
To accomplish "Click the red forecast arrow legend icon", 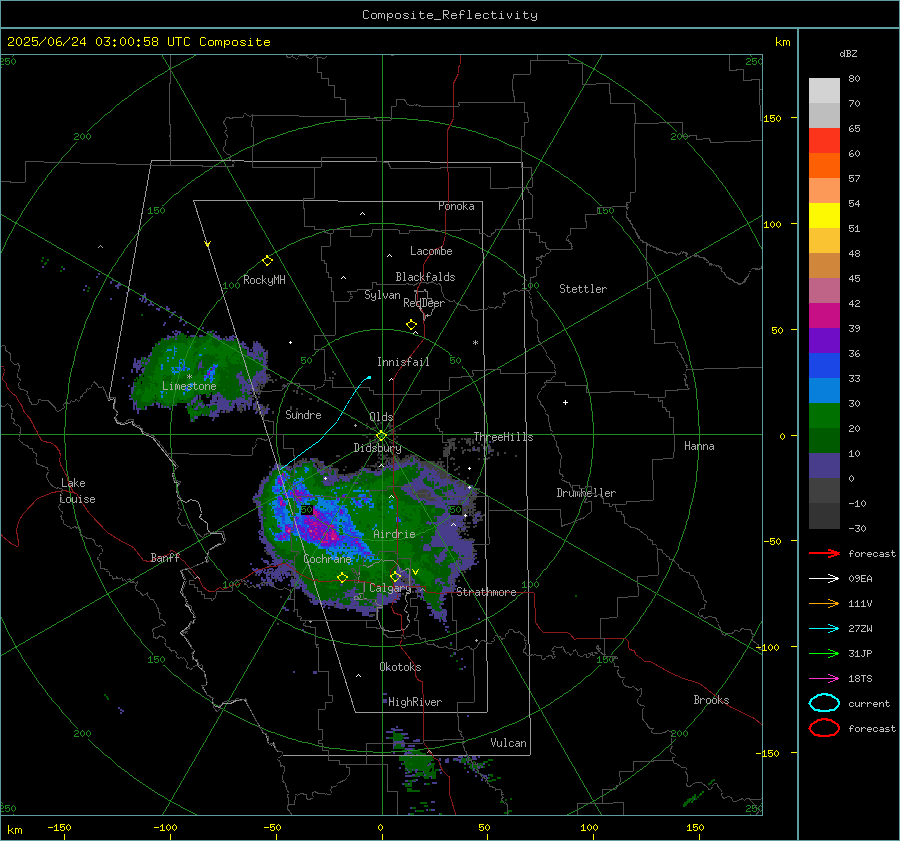I will (x=824, y=553).
